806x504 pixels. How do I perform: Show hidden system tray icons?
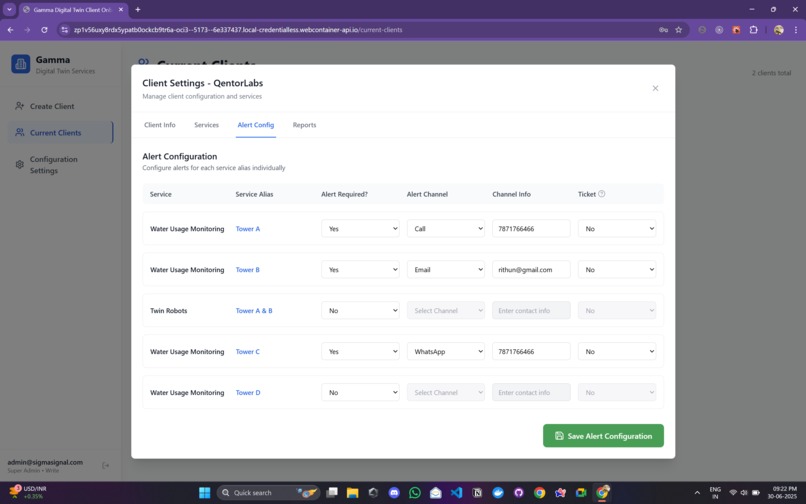697,493
